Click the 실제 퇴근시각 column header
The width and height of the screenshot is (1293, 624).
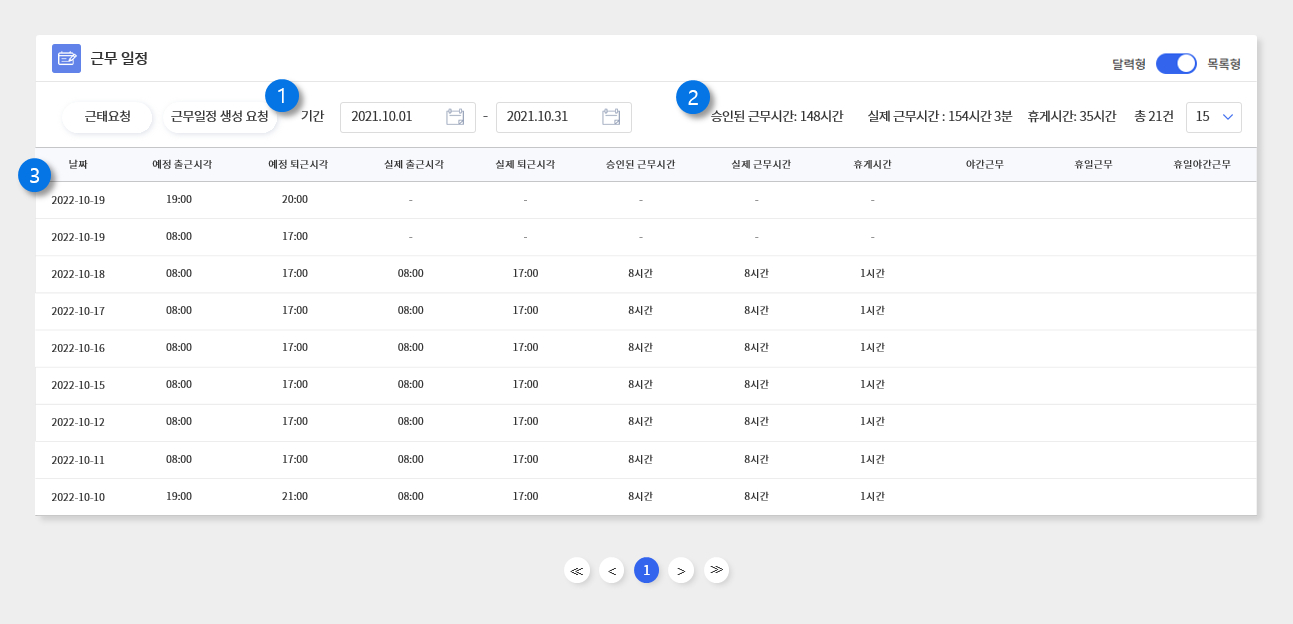[x=525, y=164]
